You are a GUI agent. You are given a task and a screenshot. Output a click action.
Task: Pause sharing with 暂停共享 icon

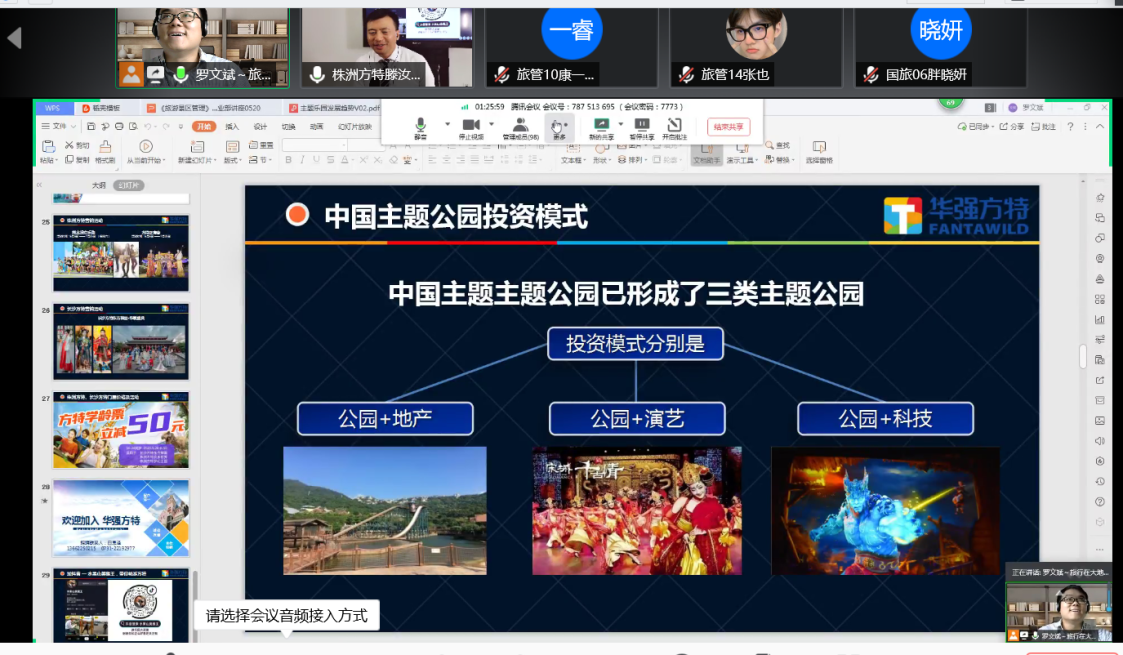point(642,124)
